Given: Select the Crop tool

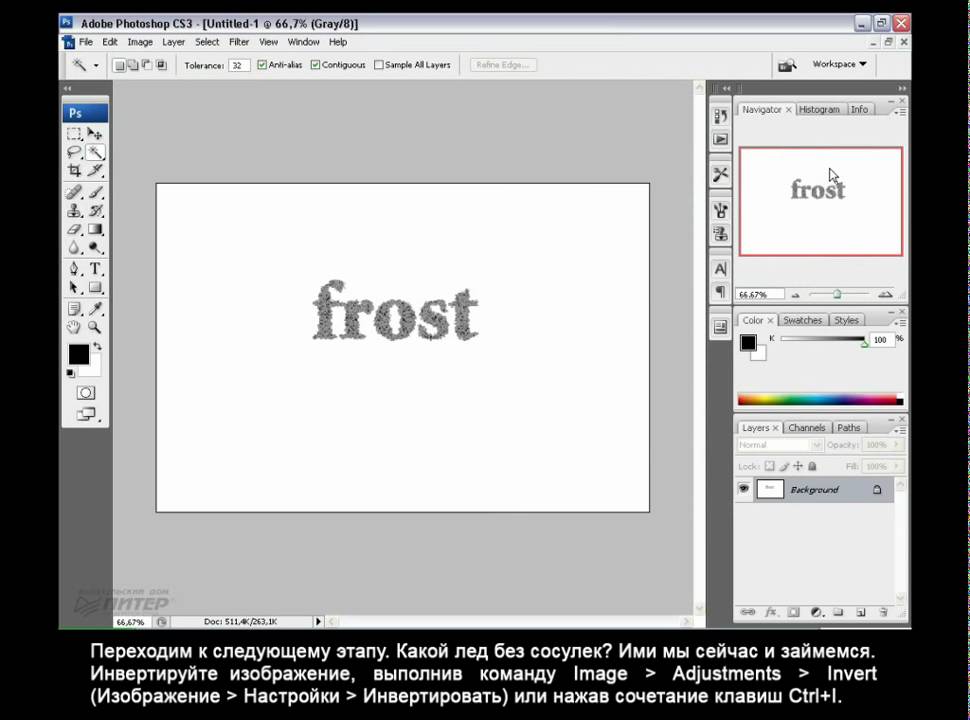Looking at the screenshot, I should point(74,170).
